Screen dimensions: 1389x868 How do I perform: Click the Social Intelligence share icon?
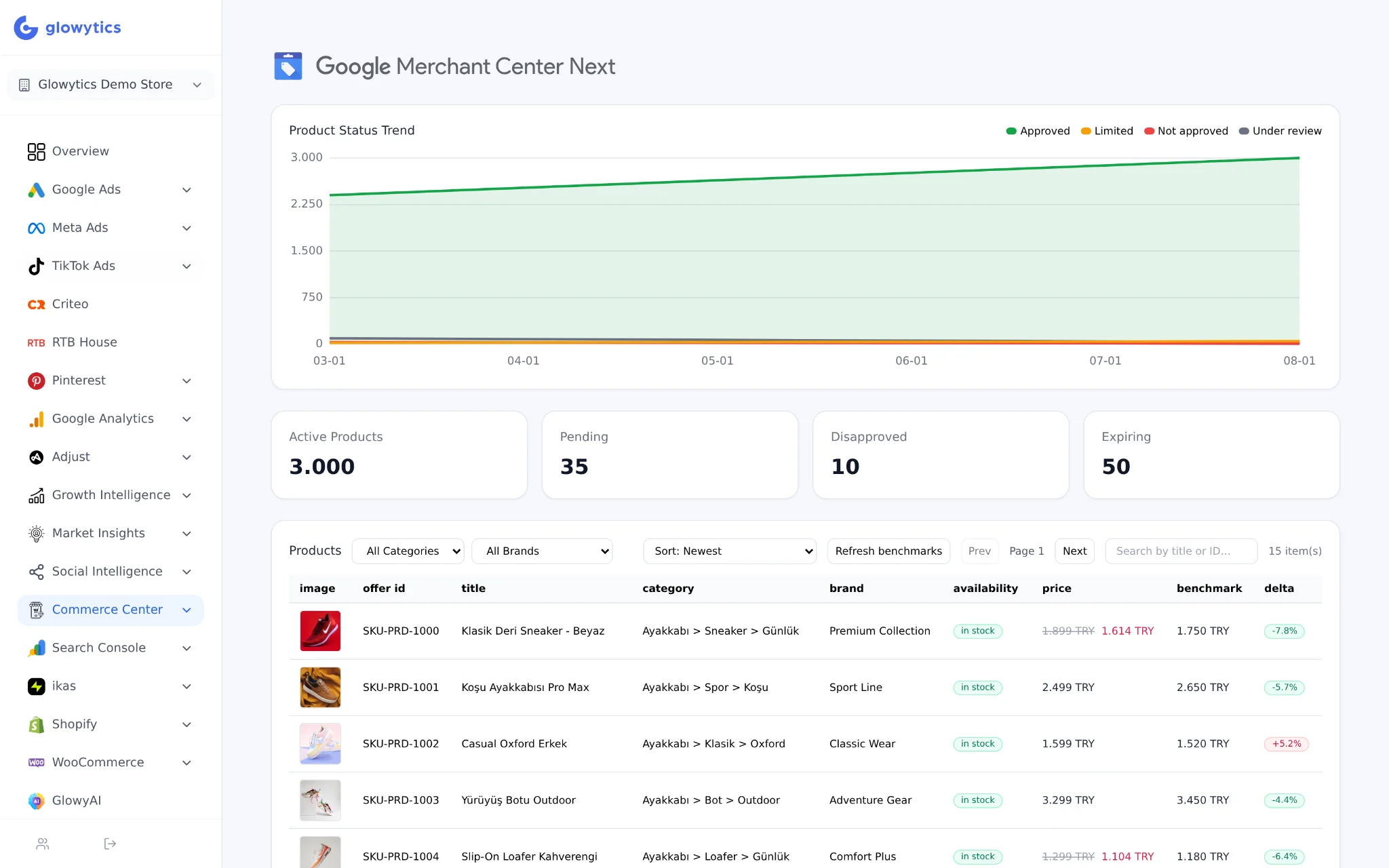point(36,572)
